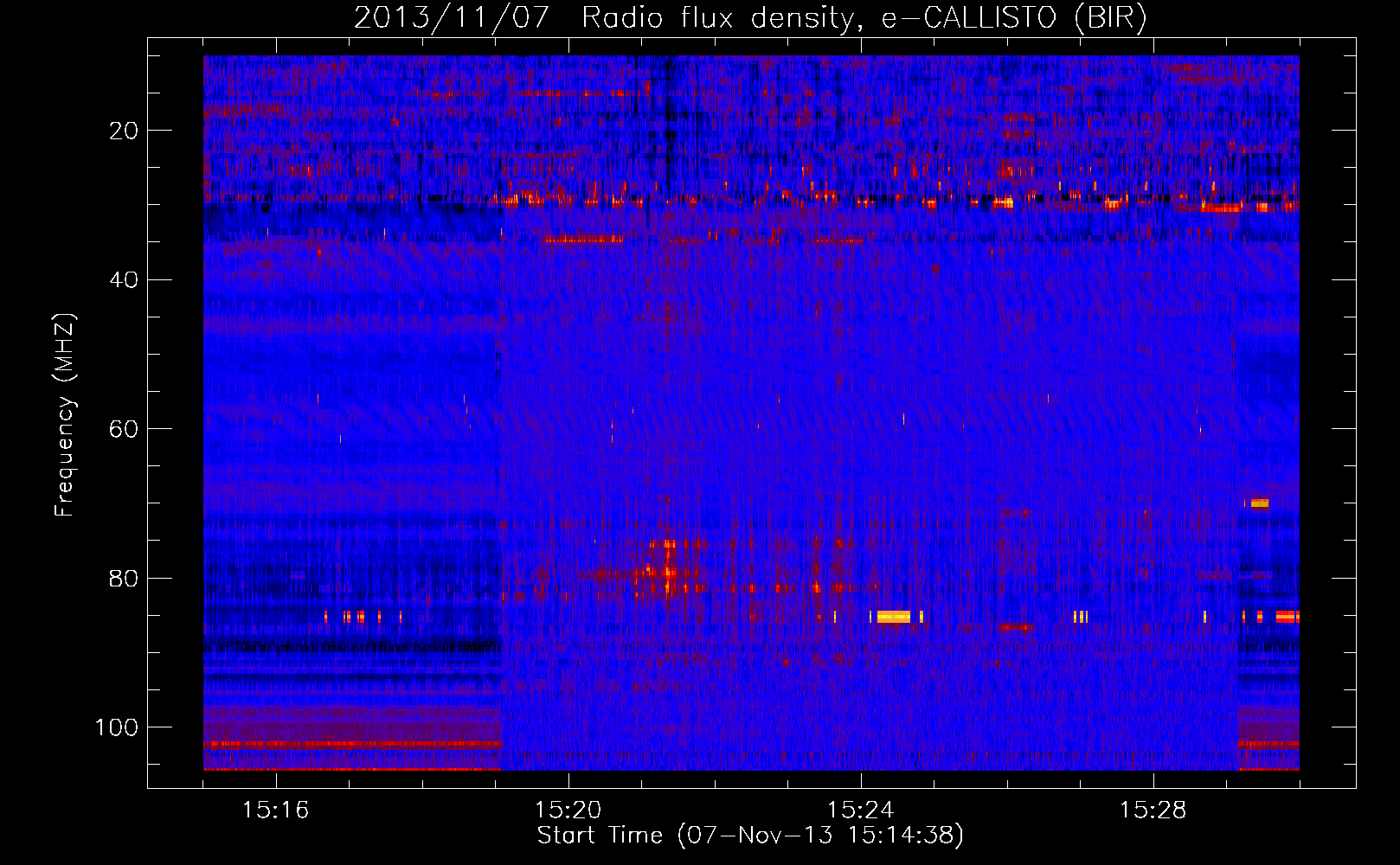Screen dimensions: 1400x865
Task: Click the bright radio burst cluster near 15:21 at 80 MHz
Action: pos(667,571)
